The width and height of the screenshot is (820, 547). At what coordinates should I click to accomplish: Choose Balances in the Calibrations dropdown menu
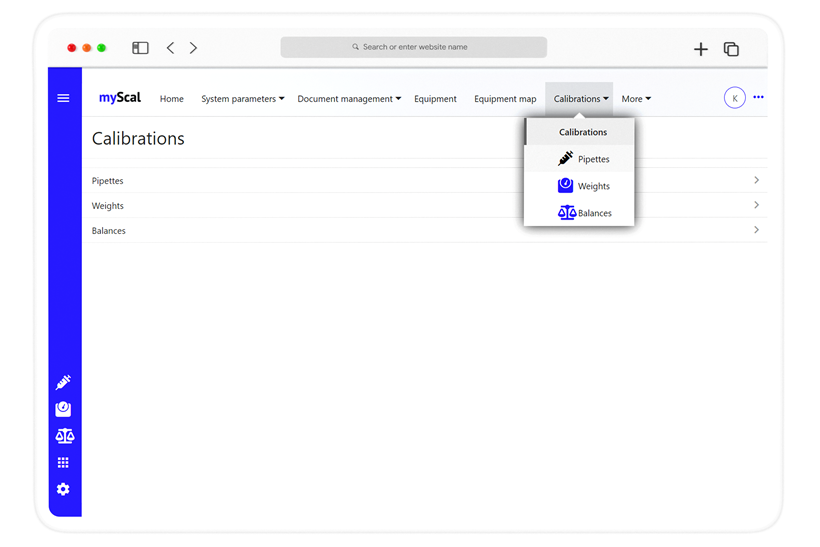pyautogui.click(x=583, y=213)
